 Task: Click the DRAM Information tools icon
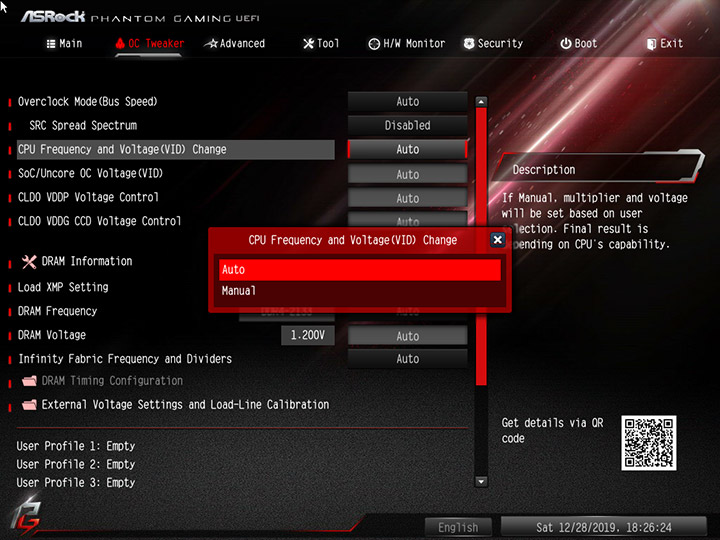click(29, 262)
